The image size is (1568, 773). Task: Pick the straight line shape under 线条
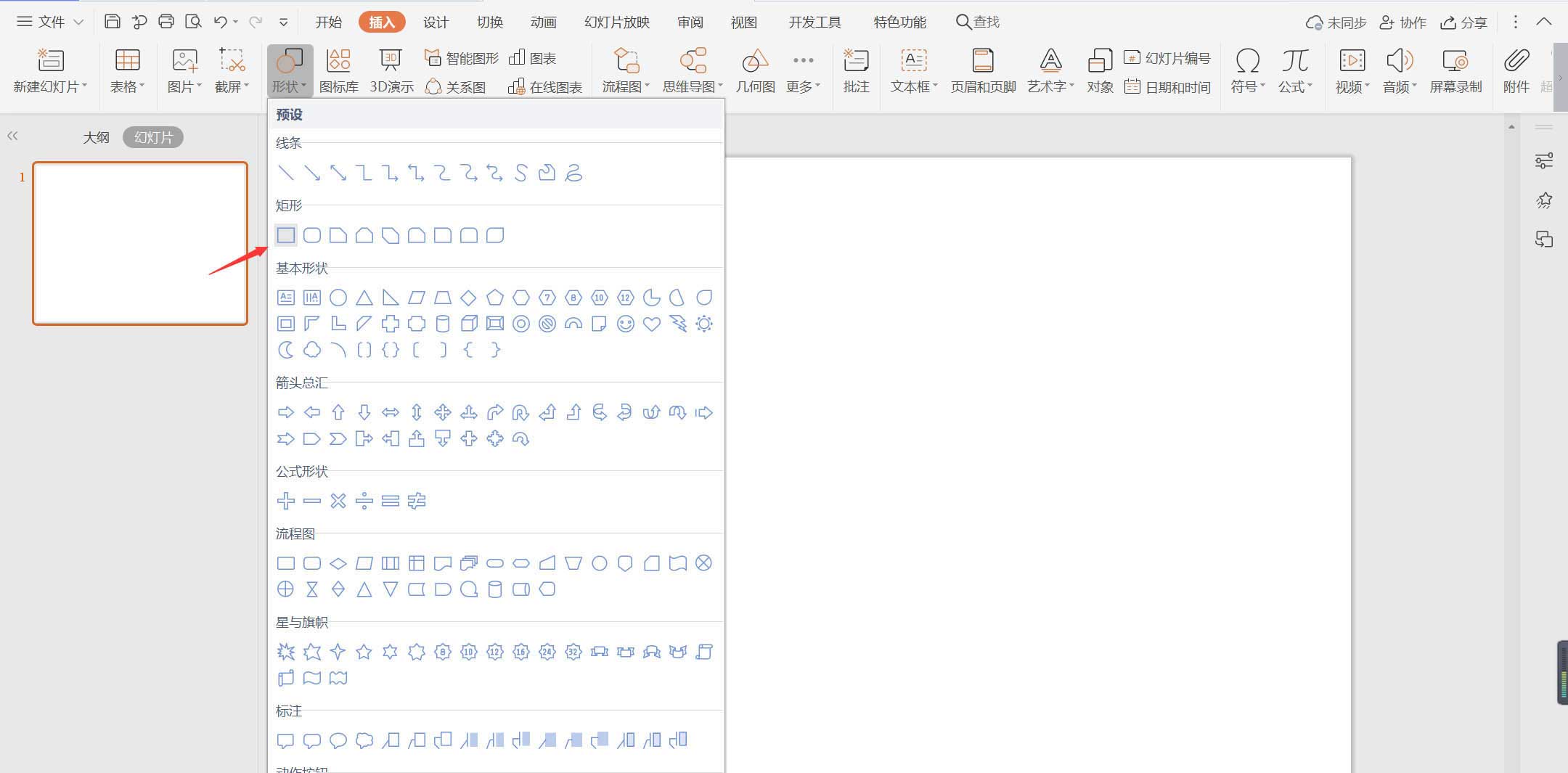pos(286,173)
